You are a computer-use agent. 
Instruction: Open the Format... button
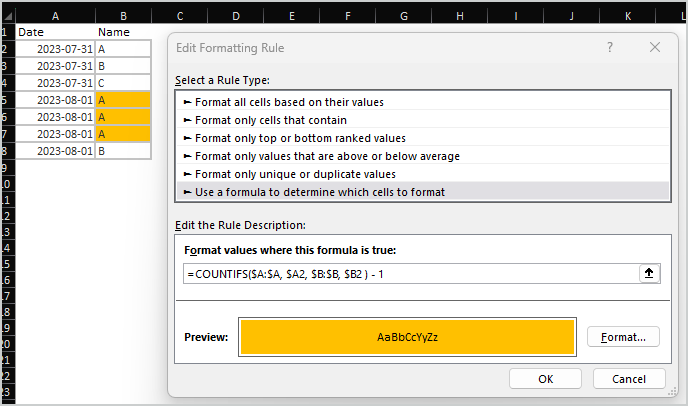coord(623,337)
